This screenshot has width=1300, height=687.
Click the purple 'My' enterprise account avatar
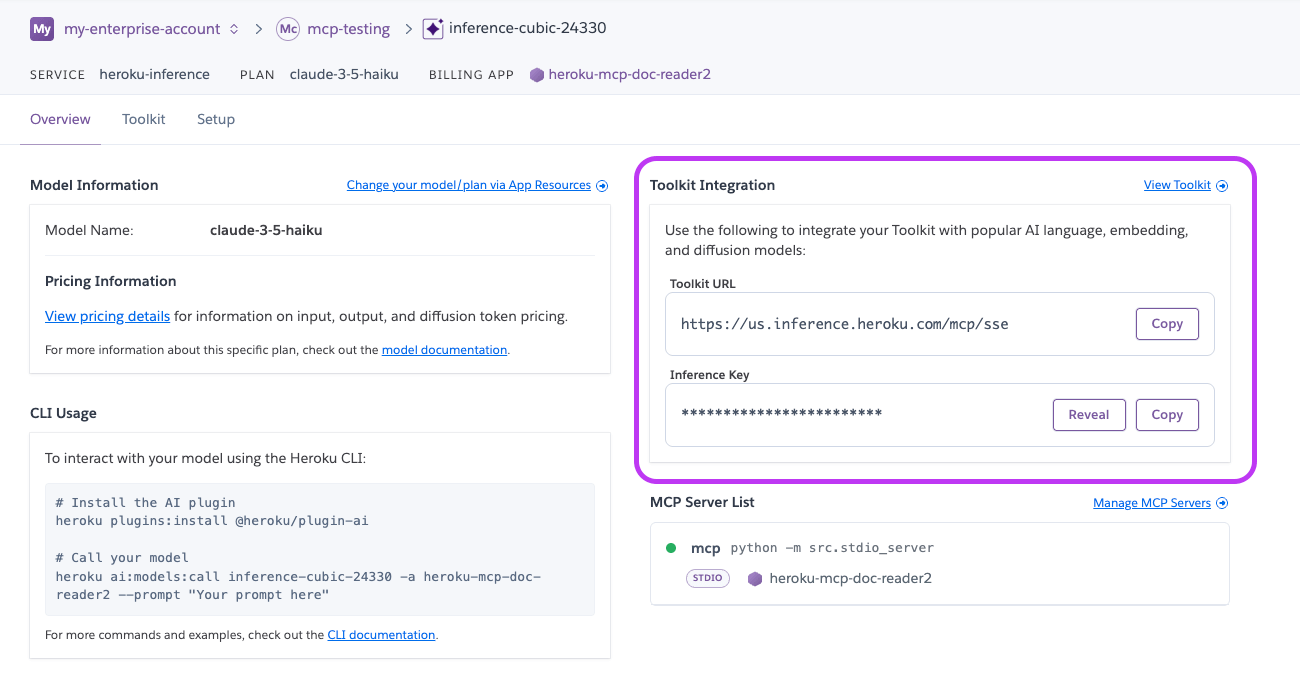[x=42, y=29]
